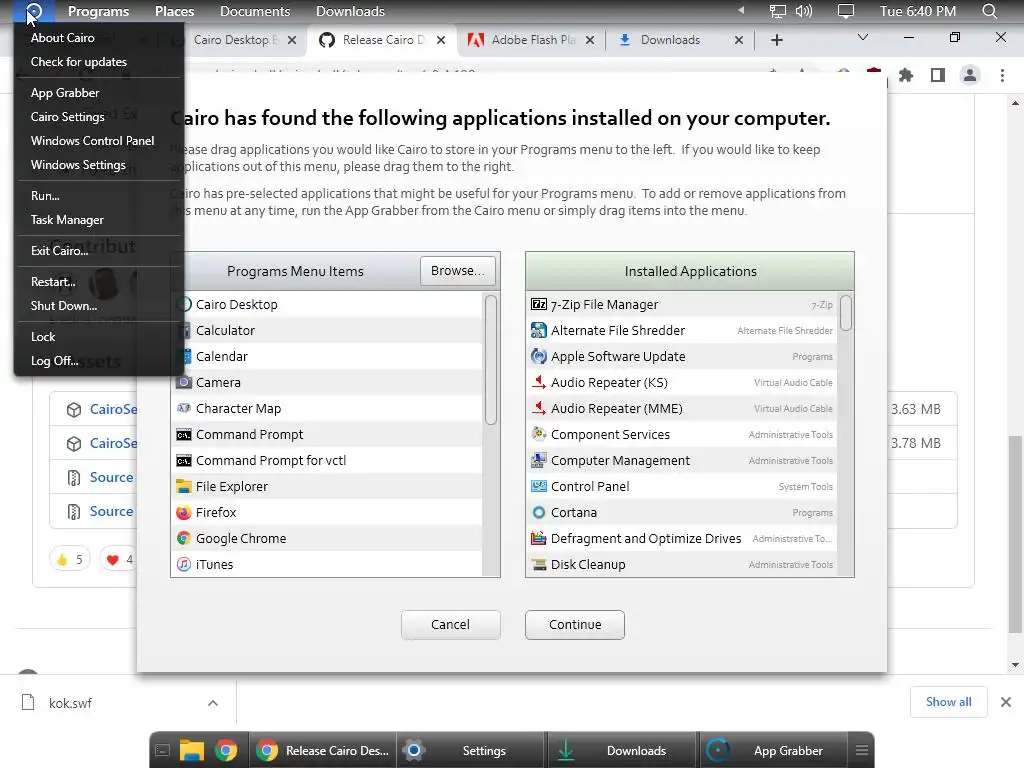The height and width of the screenshot is (768, 1024).
Task: Select the Defragment and Optimize Drives icon
Action: tap(539, 538)
